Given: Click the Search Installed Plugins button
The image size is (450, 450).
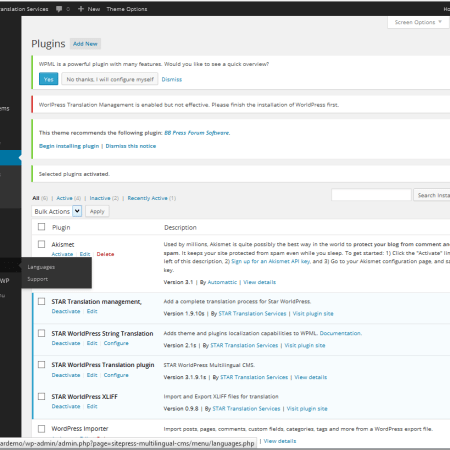Looking at the screenshot, I should pyautogui.click(x=432, y=195).
